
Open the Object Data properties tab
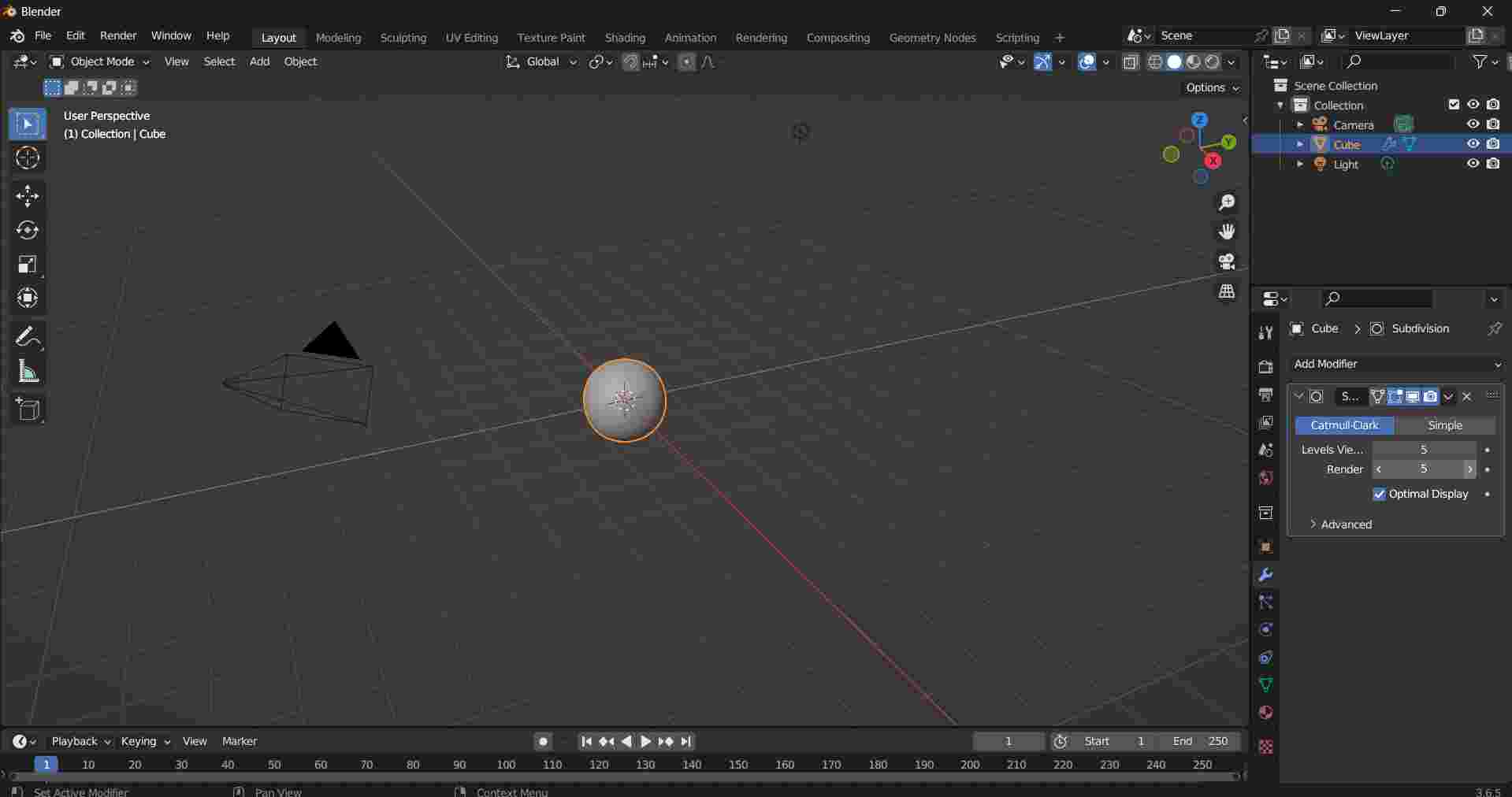pyautogui.click(x=1265, y=685)
